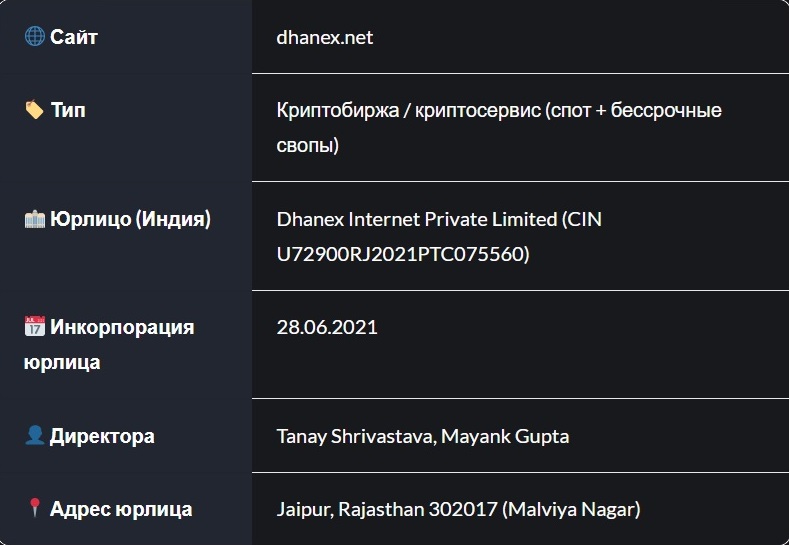Click the Инкорпорация юрлица label
Image resolution: width=789 pixels, height=545 pixels.
pos(108,344)
